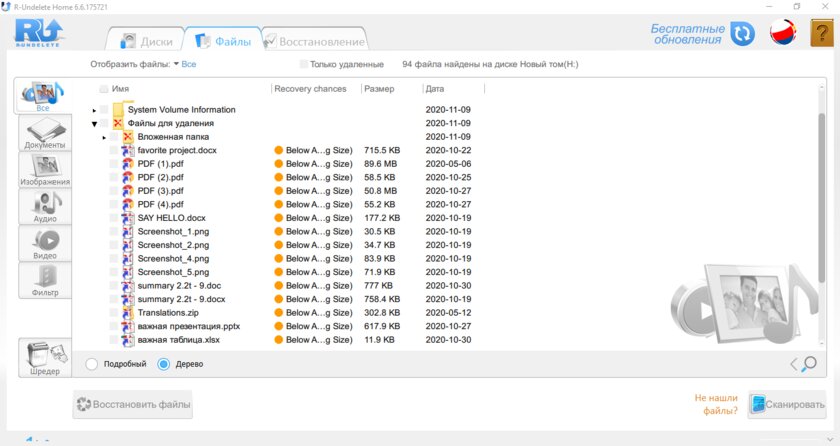Filter by Изображения category
The image size is (840, 446).
pos(45,170)
